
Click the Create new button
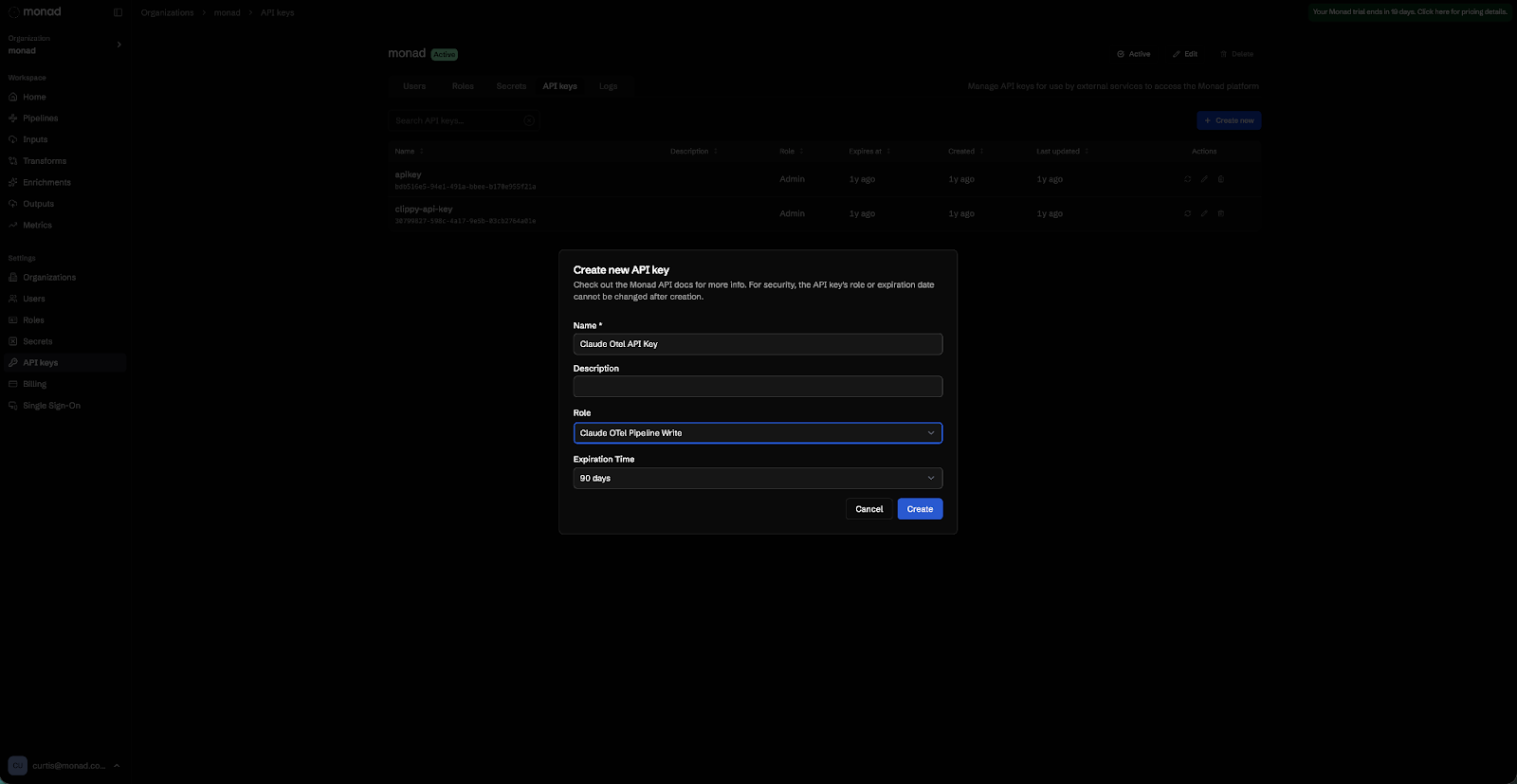[x=1229, y=120]
